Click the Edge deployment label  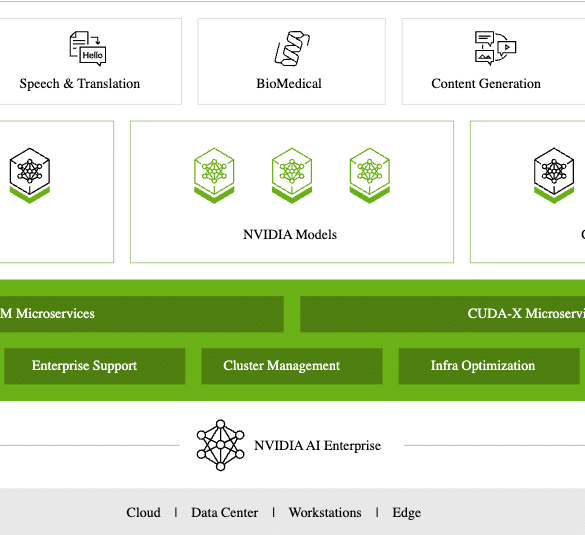[x=407, y=513]
